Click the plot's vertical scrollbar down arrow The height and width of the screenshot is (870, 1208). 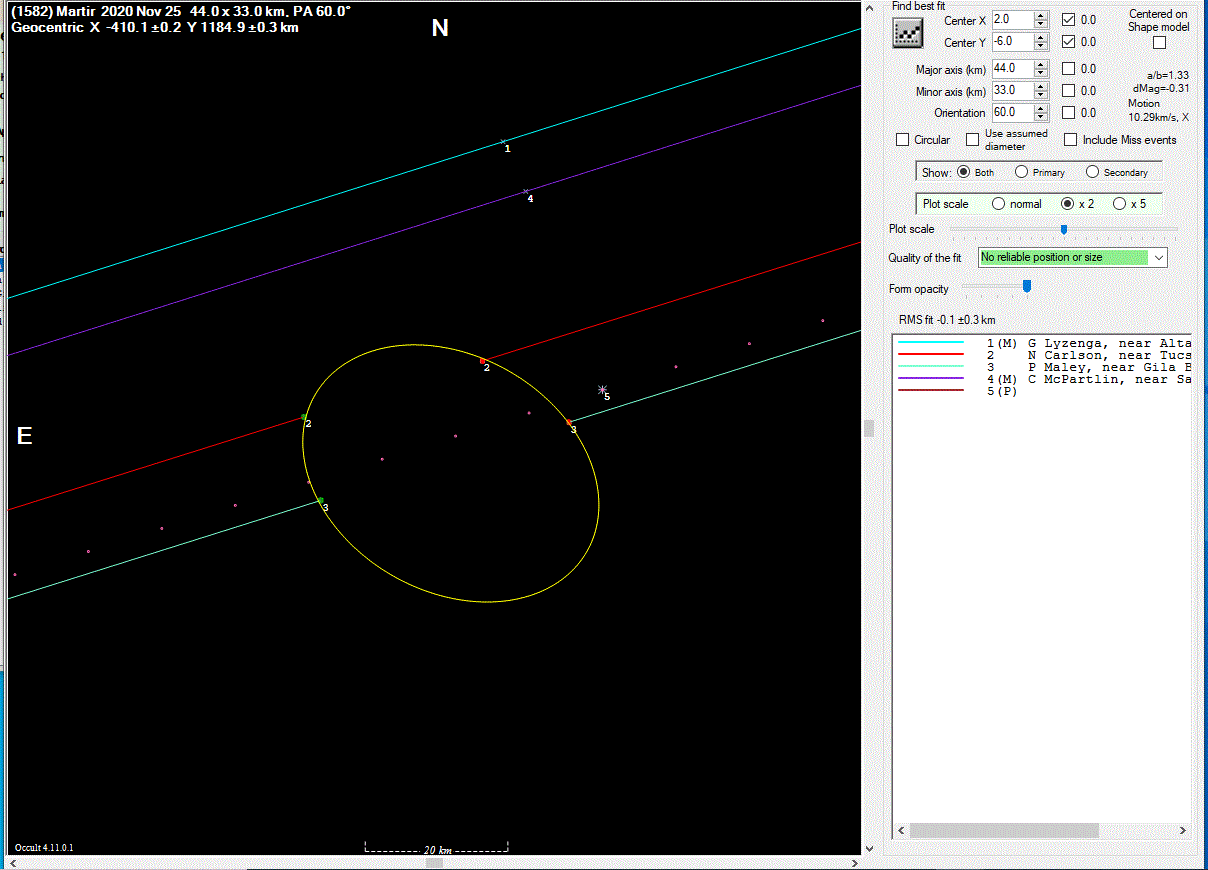[868, 849]
